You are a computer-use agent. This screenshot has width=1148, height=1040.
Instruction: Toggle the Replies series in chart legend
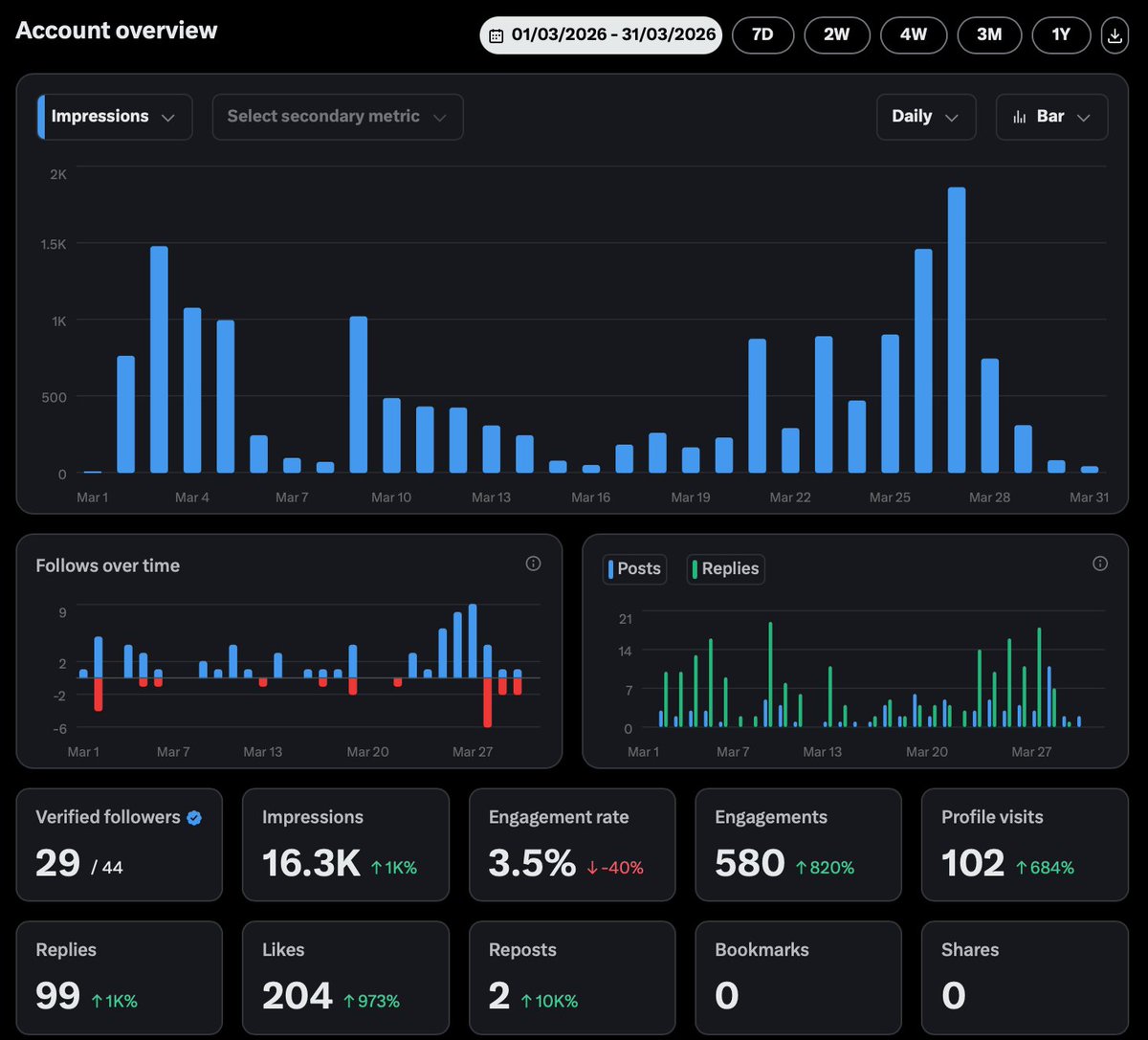(725, 569)
